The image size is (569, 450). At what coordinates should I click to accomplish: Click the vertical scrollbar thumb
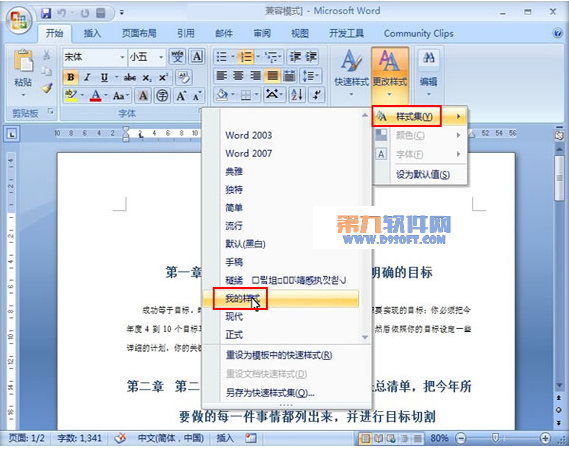pos(559,177)
